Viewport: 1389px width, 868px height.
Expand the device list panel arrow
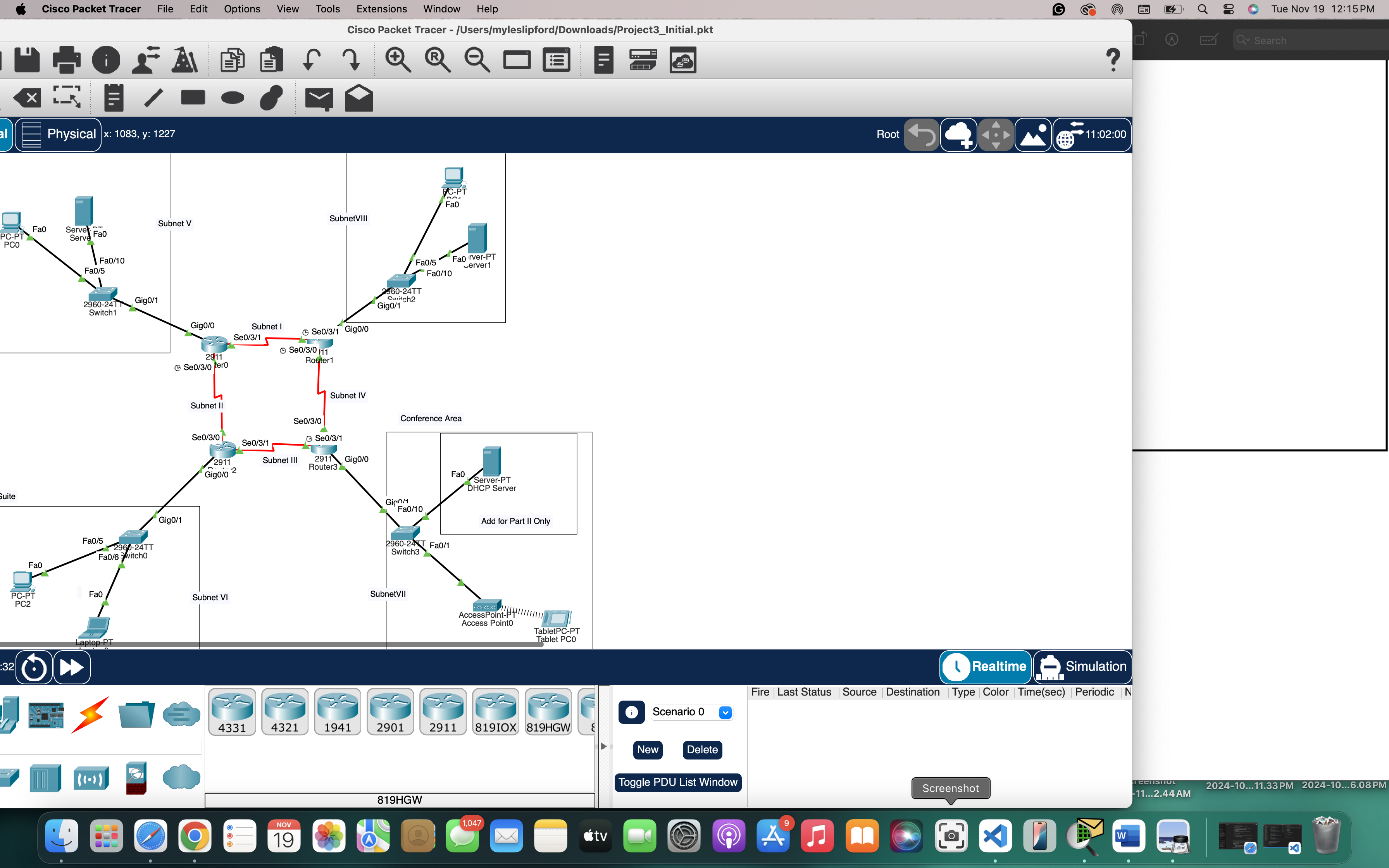pyautogui.click(x=604, y=746)
